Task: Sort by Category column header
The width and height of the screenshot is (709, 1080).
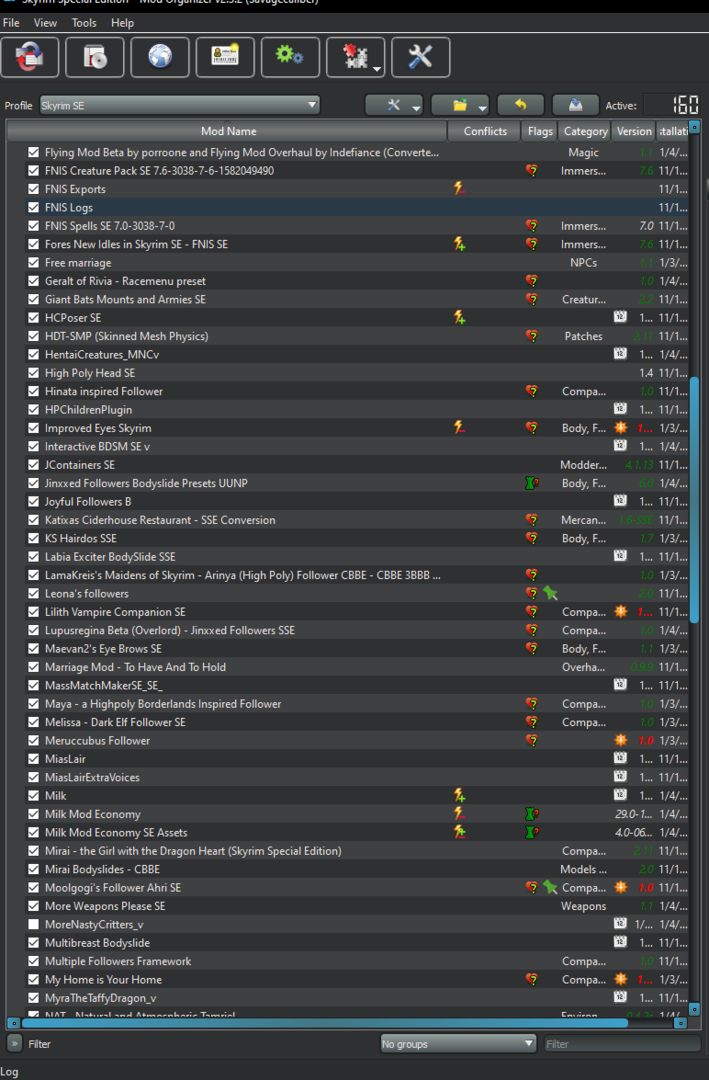Action: click(585, 131)
